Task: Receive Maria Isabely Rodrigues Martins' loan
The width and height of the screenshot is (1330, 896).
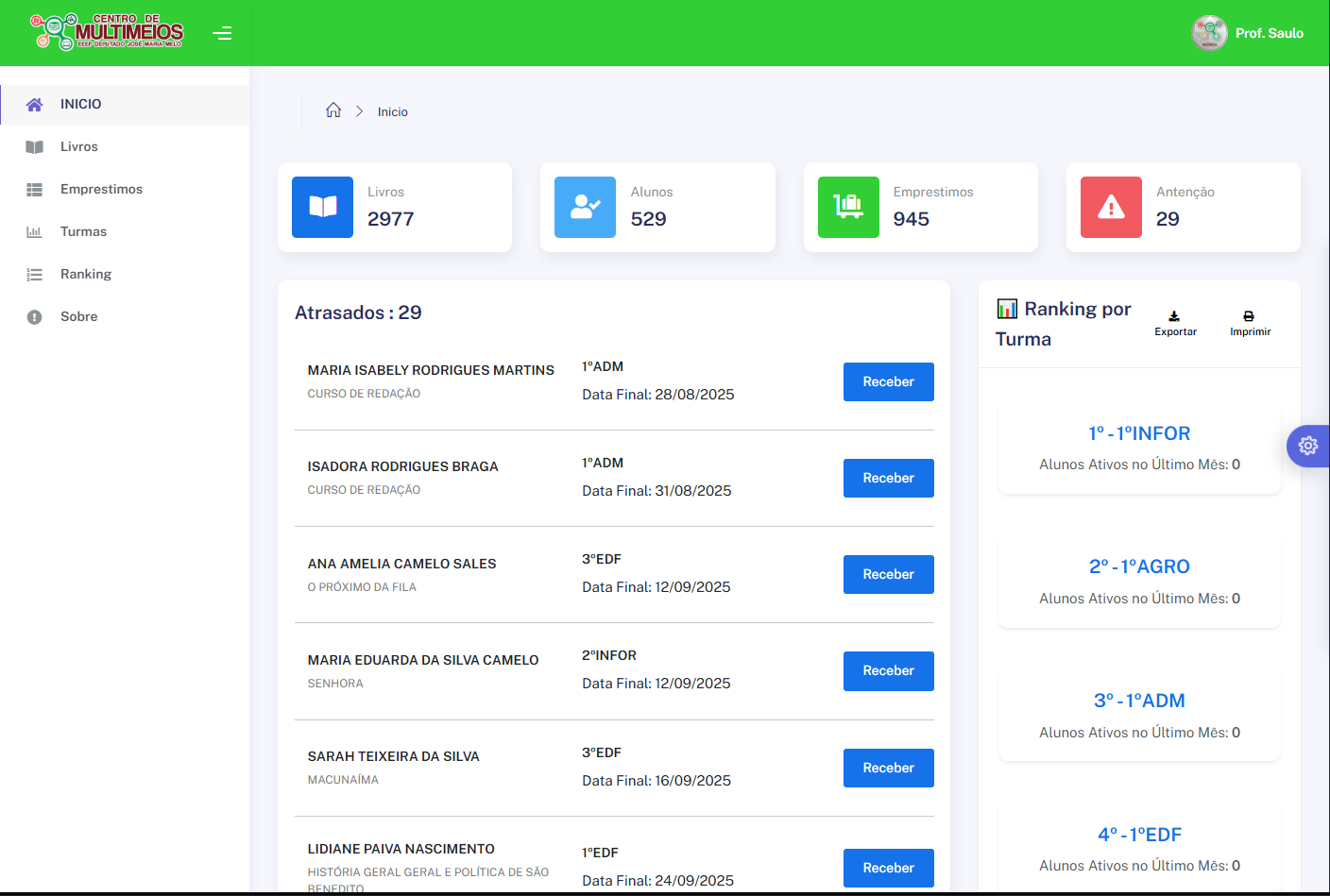Action: pyautogui.click(x=888, y=381)
